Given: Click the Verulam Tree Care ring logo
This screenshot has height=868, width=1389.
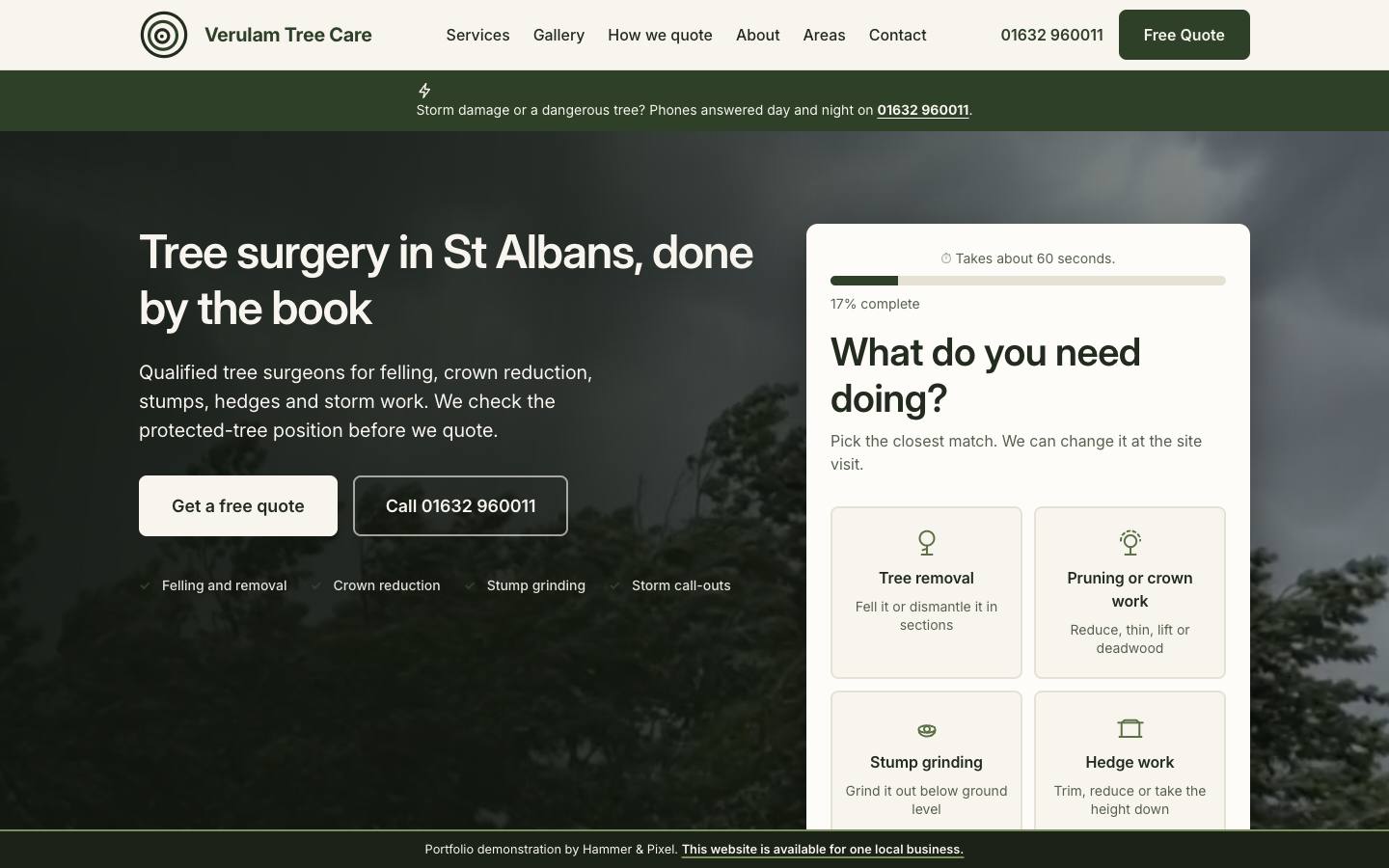Looking at the screenshot, I should pyautogui.click(x=164, y=35).
